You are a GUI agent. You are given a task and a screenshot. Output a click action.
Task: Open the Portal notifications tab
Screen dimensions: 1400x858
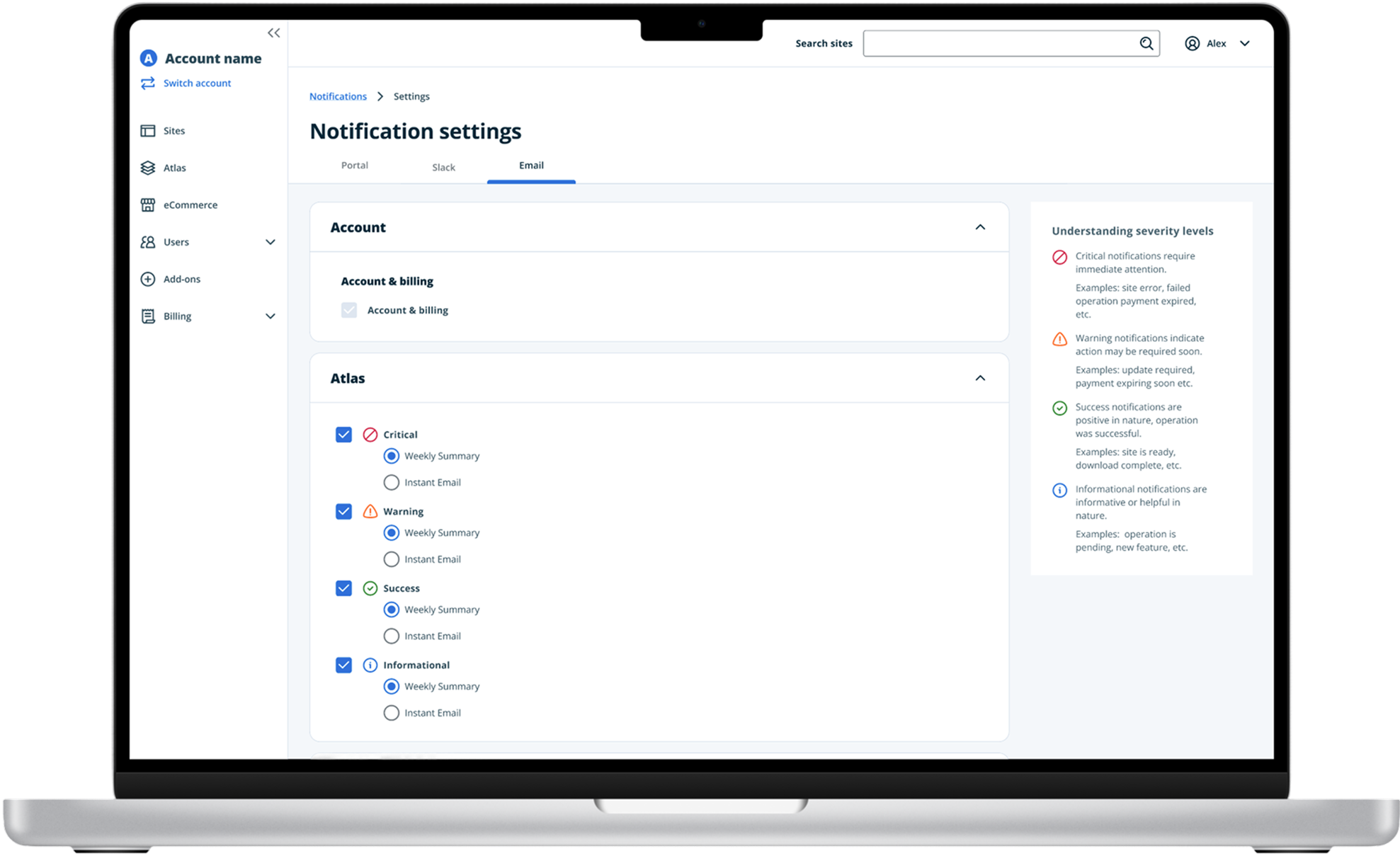[x=354, y=165]
